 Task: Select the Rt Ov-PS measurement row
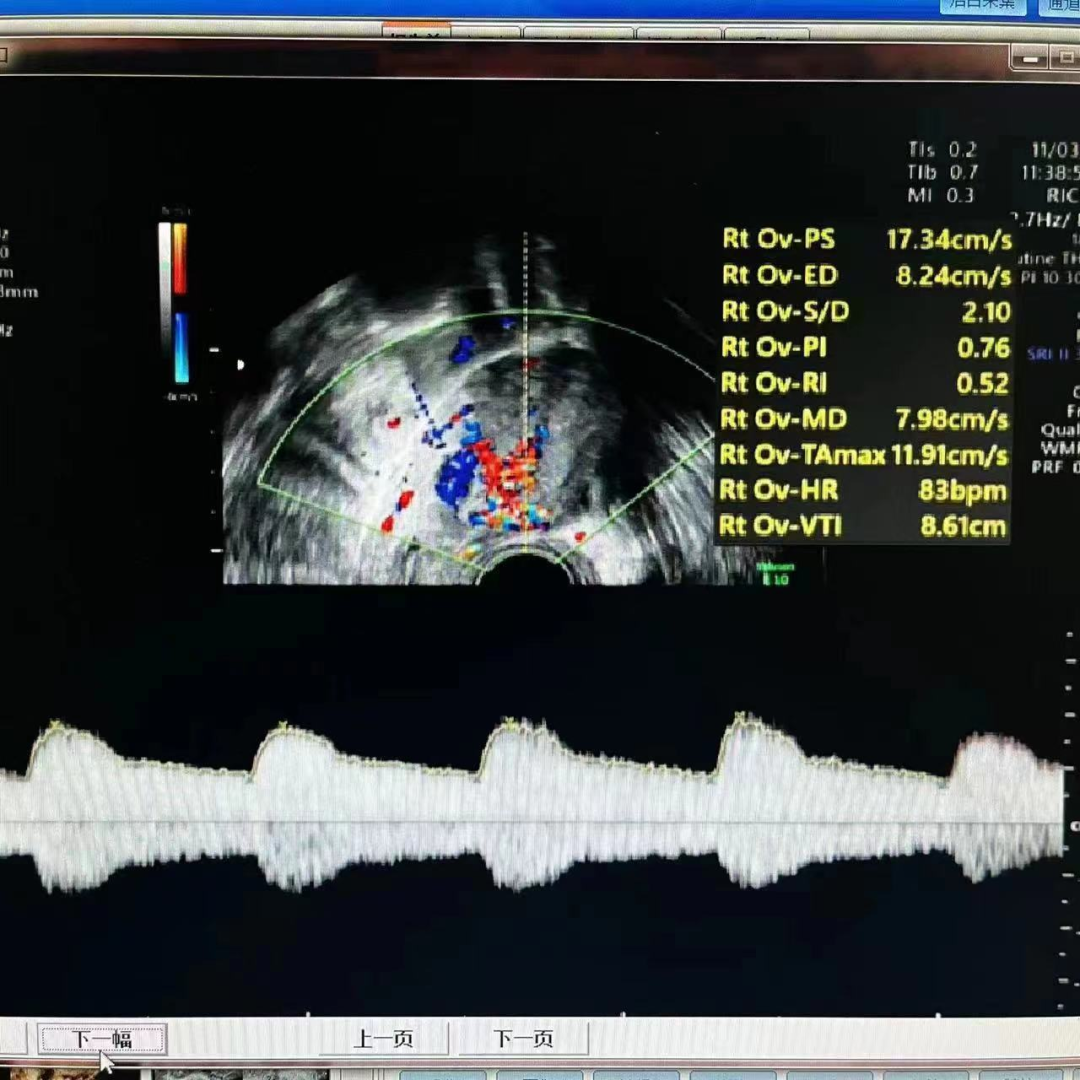[x=865, y=240]
